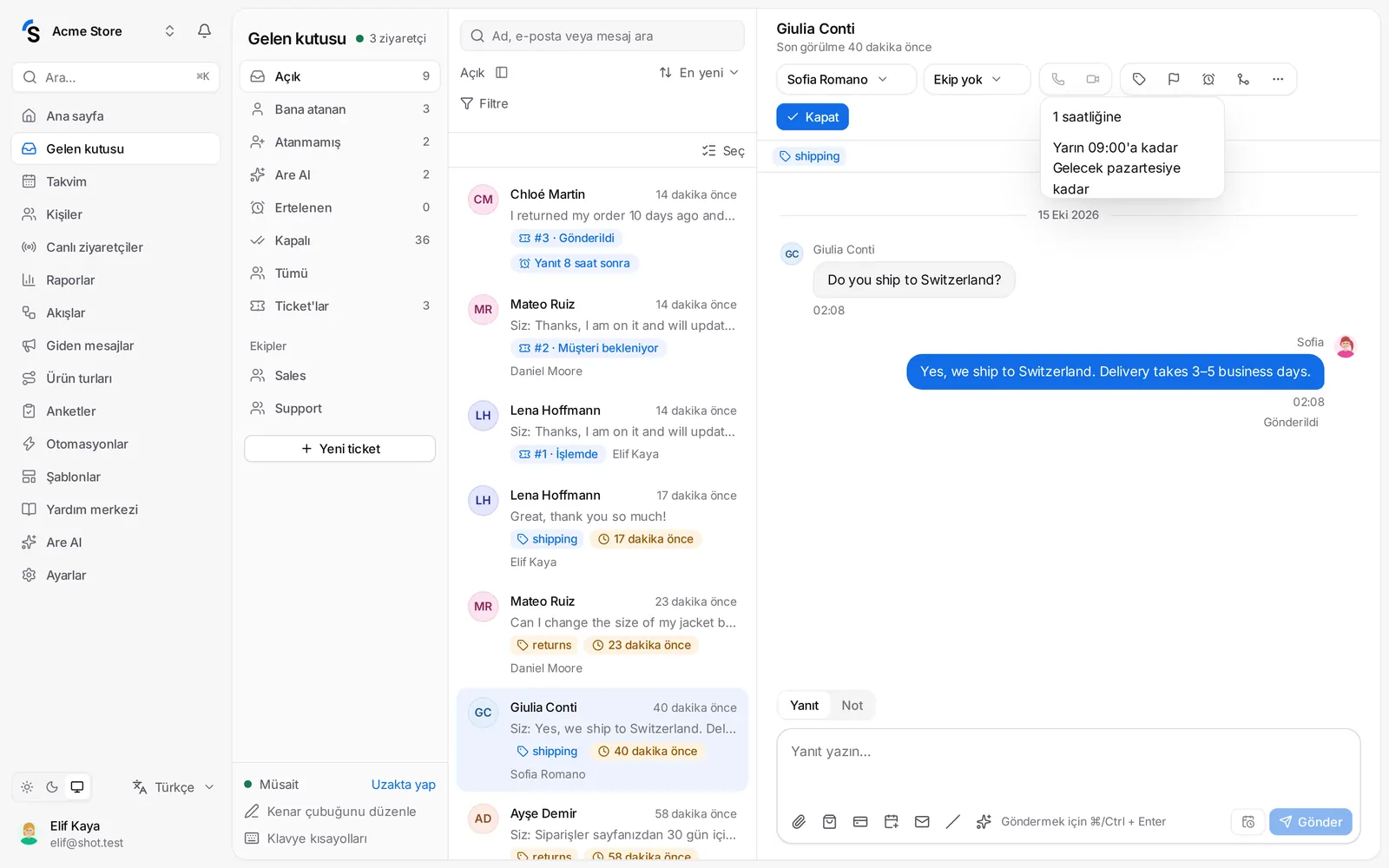Switch to system theme

(77, 787)
